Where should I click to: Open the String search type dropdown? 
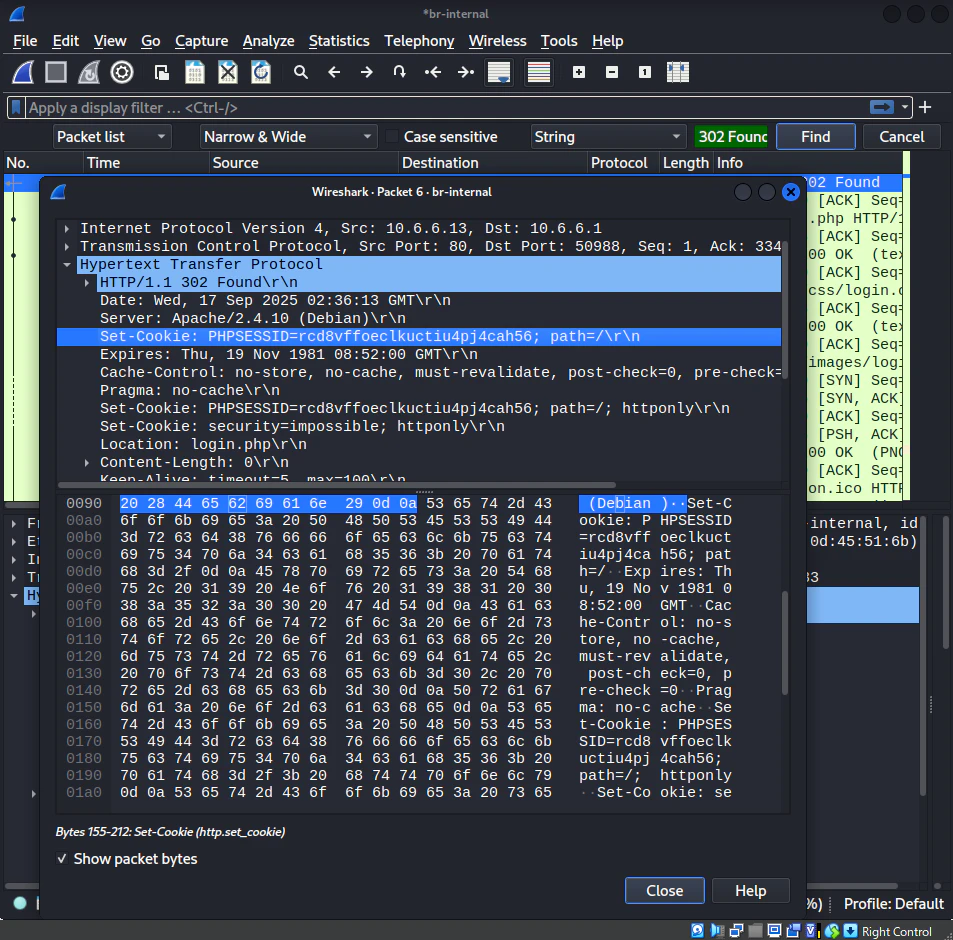click(x=608, y=137)
